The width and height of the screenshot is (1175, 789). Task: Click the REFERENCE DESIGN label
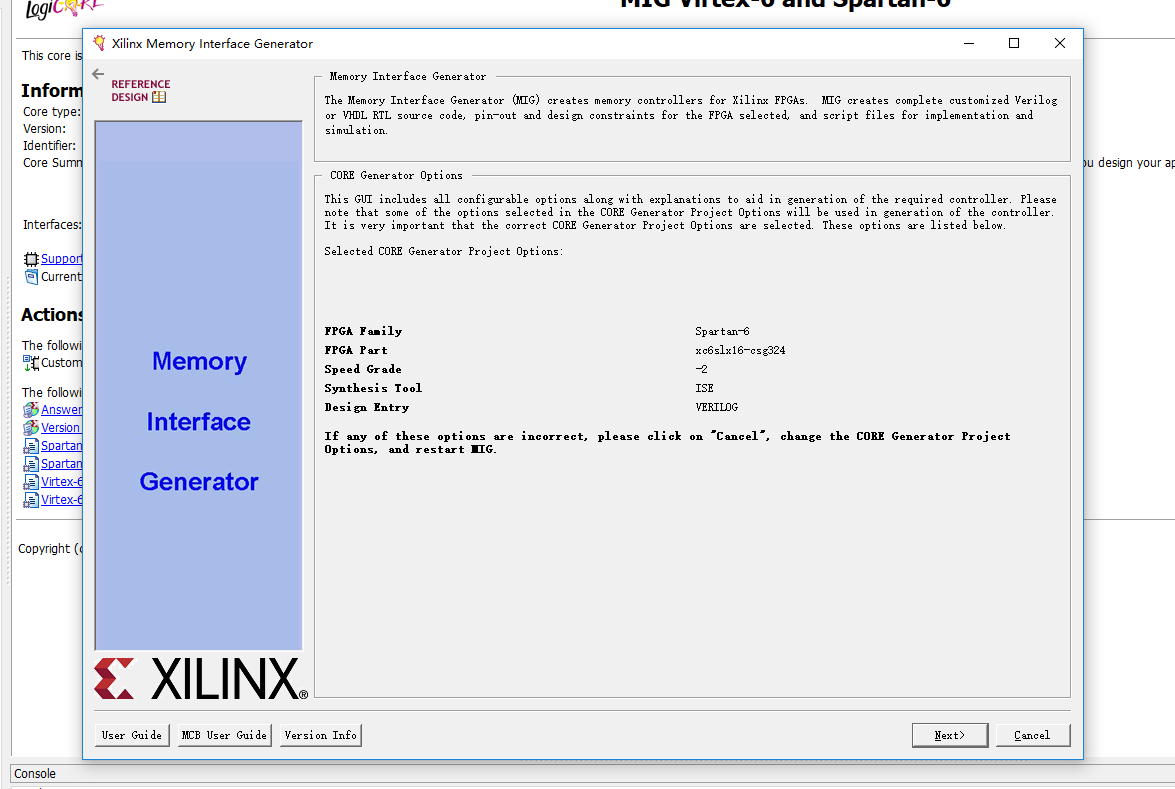click(x=140, y=91)
